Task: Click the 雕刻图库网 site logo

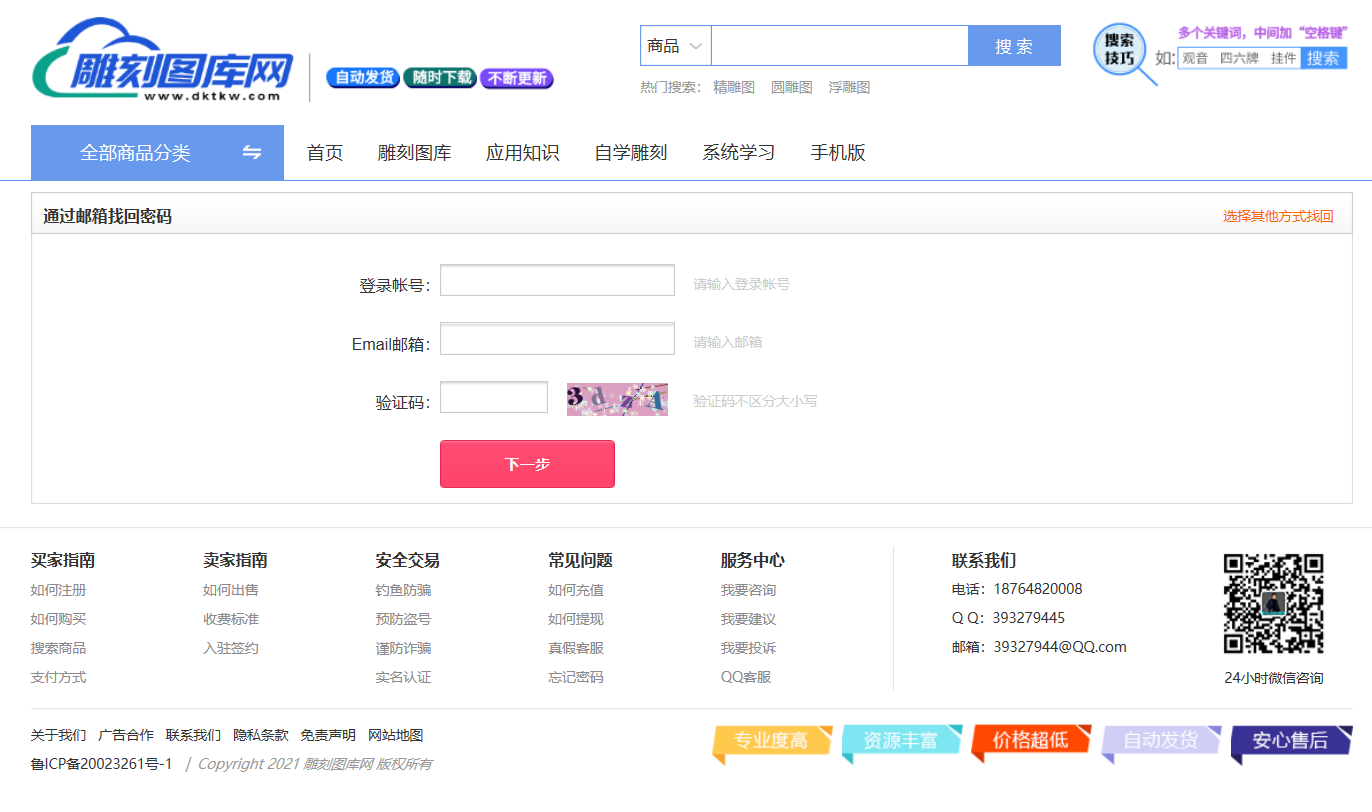Action: 162,62
